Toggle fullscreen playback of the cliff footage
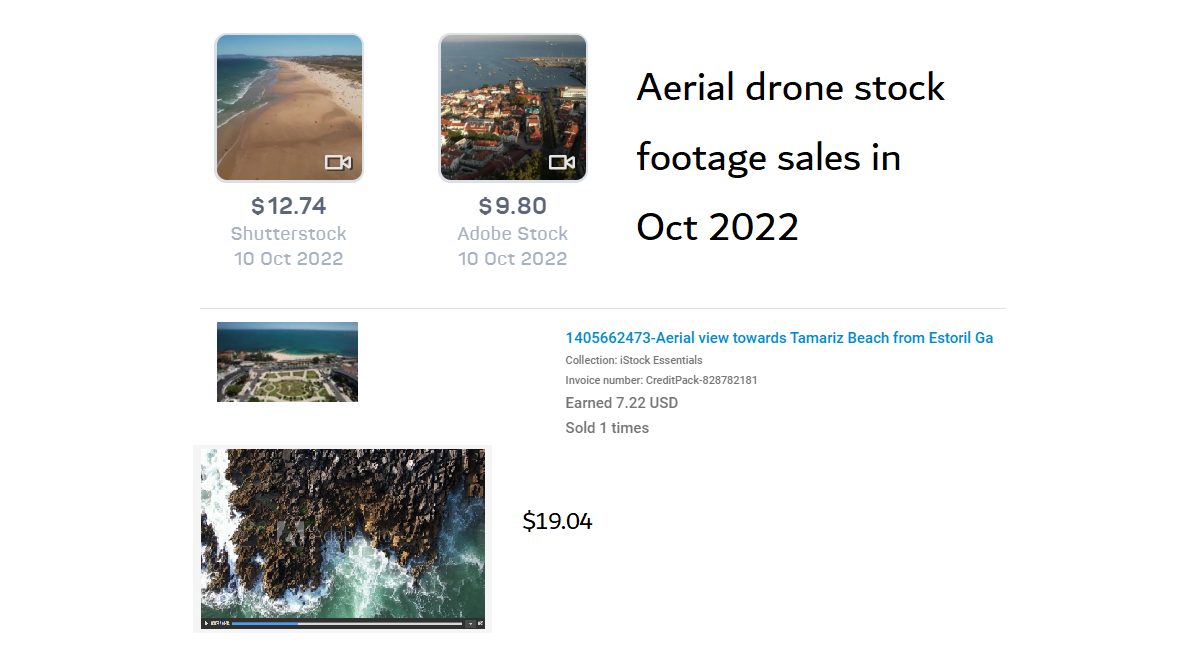Screen dimensions: 1200x654 (x=480, y=623)
